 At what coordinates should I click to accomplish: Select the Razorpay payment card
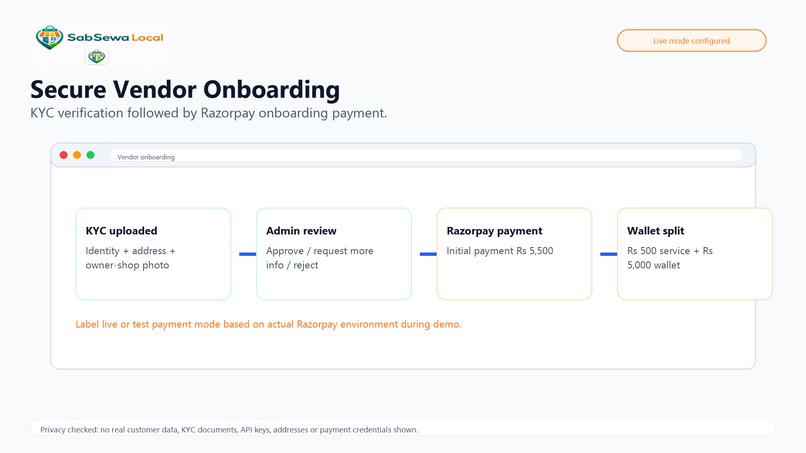514,253
